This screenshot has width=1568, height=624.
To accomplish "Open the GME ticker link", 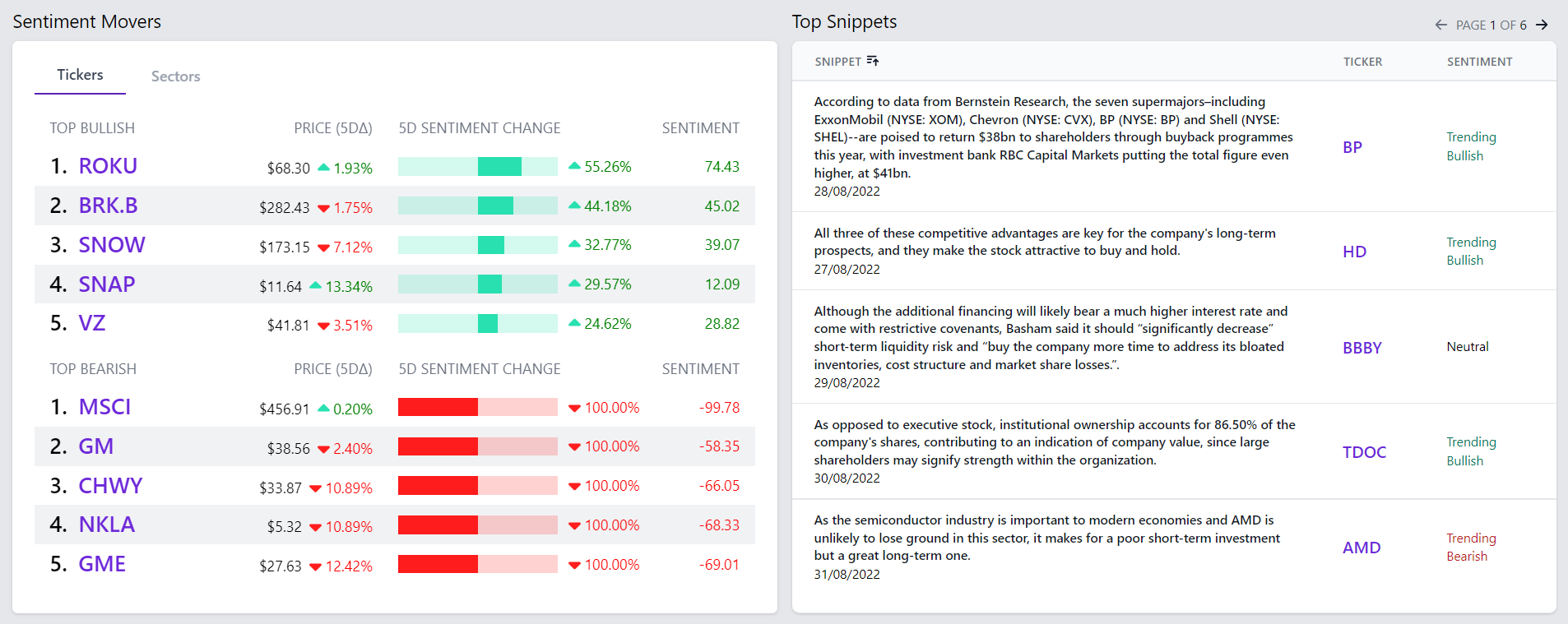I will click(102, 564).
